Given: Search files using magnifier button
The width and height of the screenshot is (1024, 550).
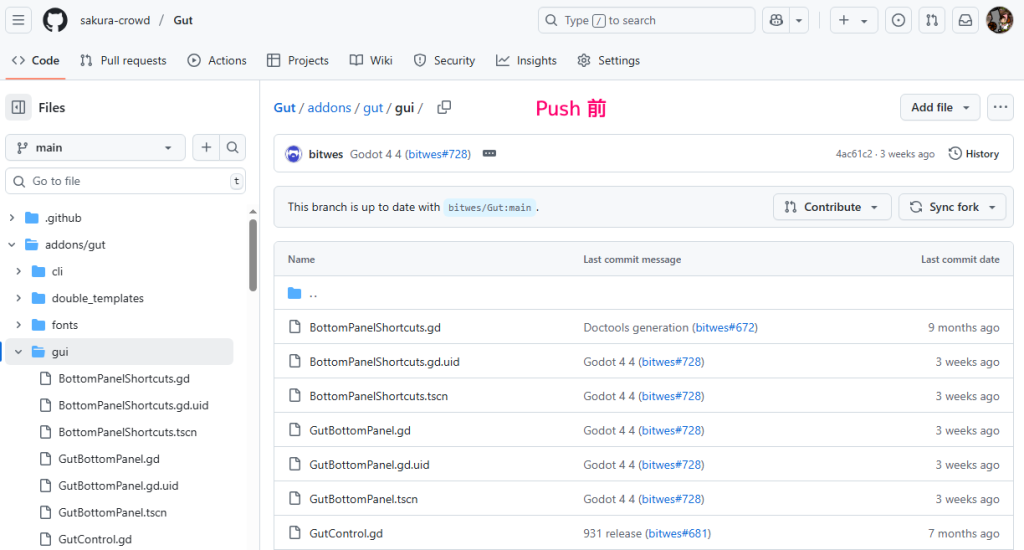Looking at the screenshot, I should click(232, 148).
